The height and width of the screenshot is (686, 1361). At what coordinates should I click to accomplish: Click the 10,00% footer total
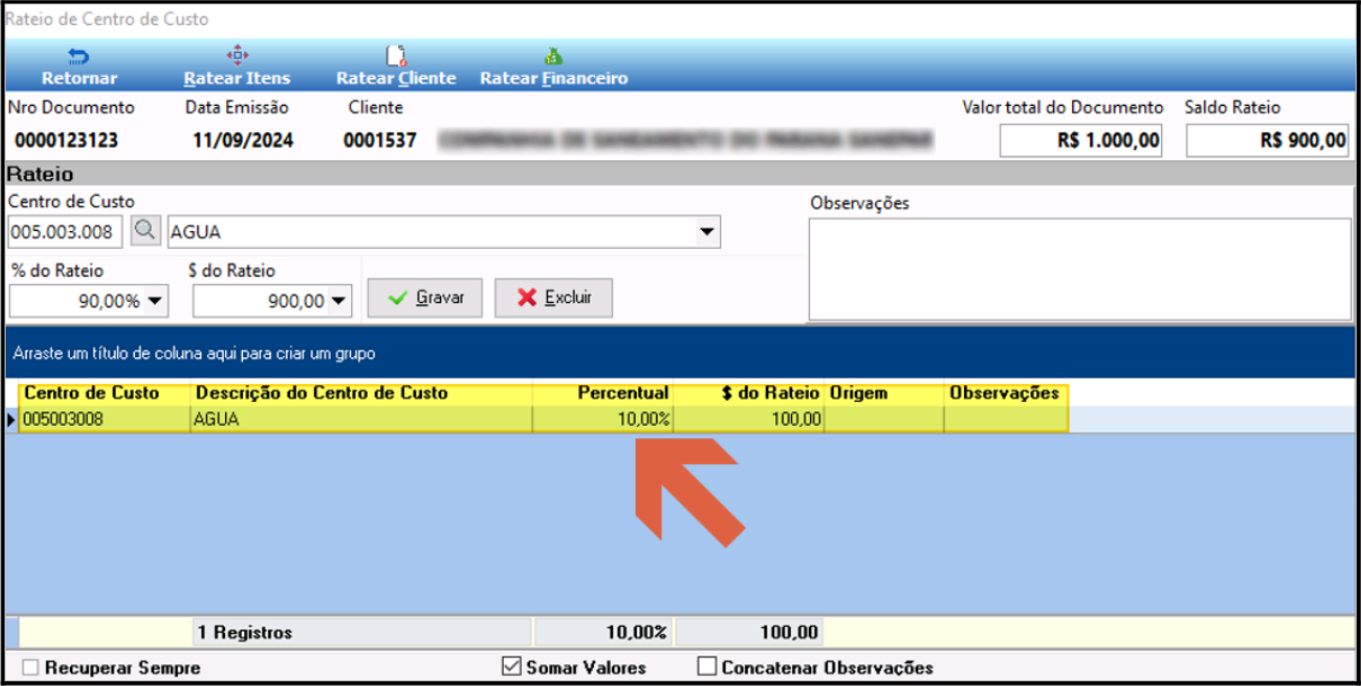pos(637,632)
